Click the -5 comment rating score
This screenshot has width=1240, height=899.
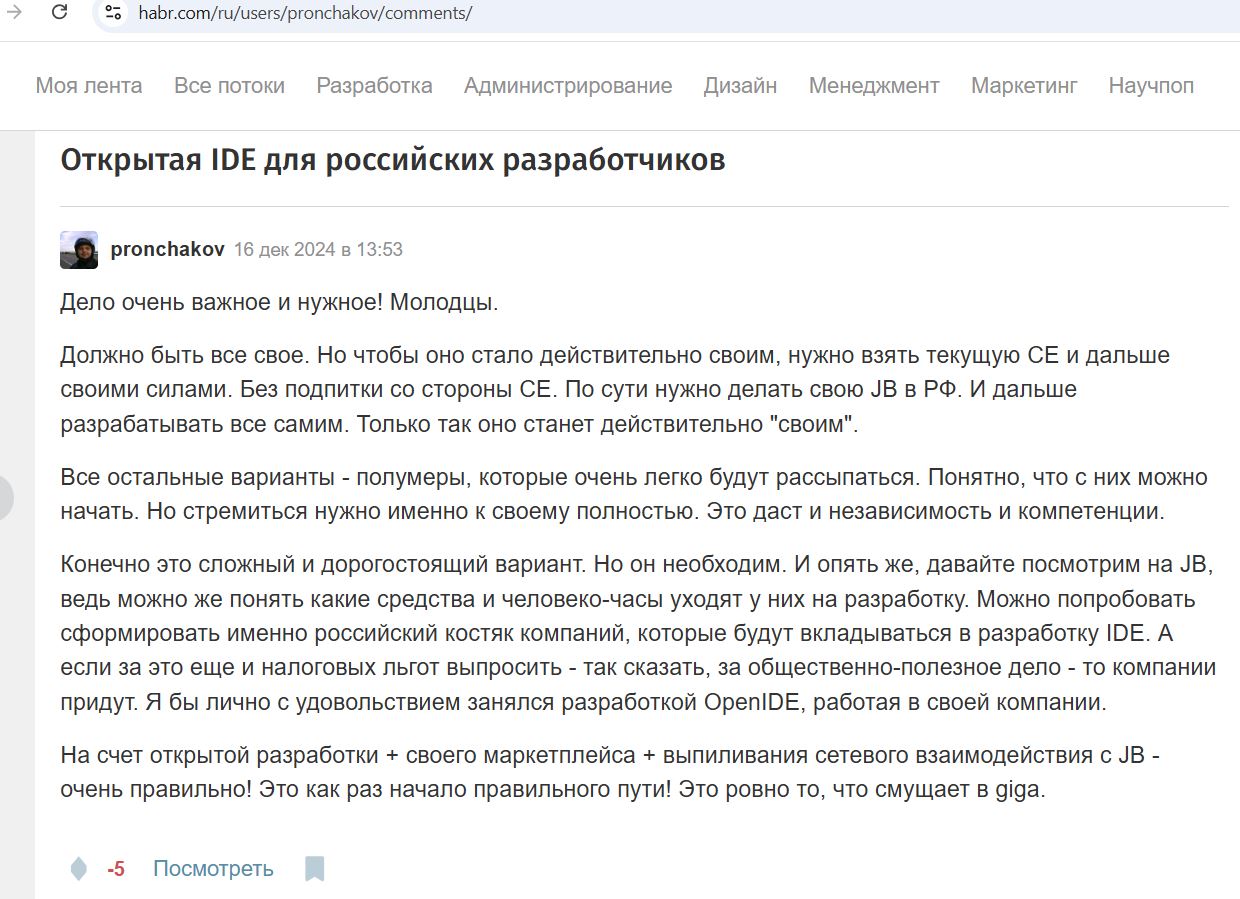[x=116, y=869]
